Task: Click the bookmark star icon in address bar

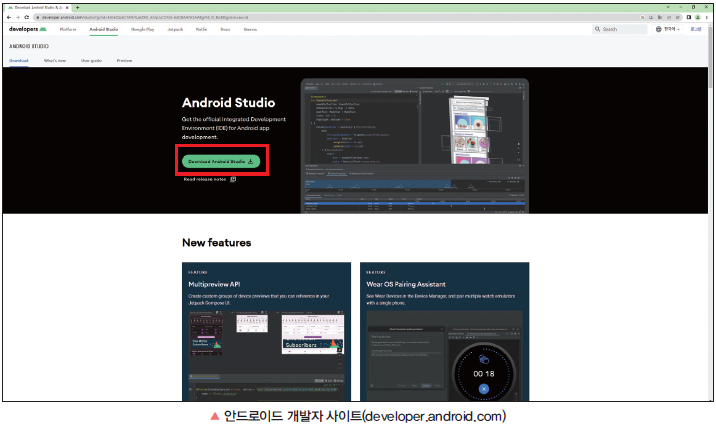Action: pyautogui.click(x=678, y=17)
